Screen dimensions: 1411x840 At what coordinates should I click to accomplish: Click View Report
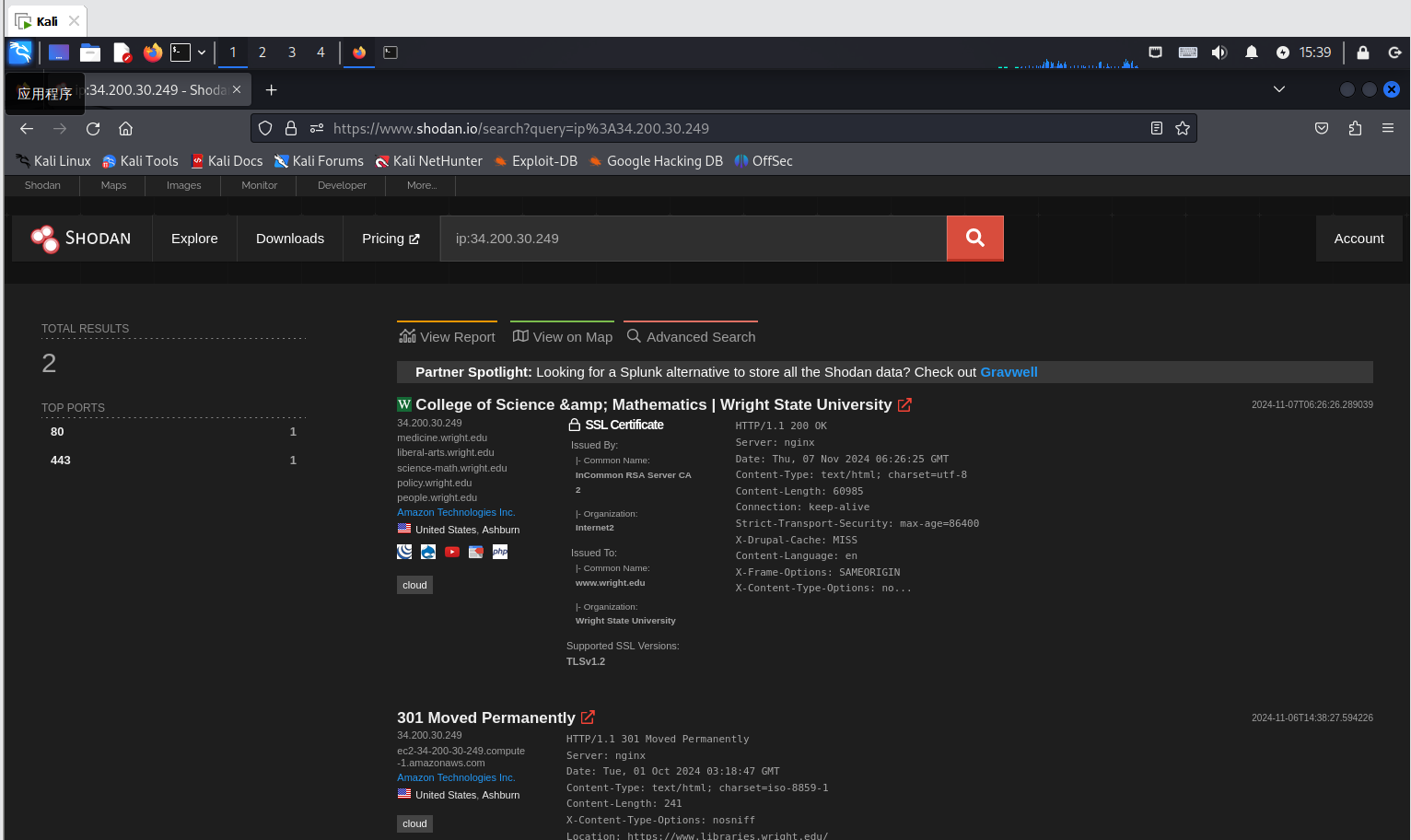coord(447,337)
